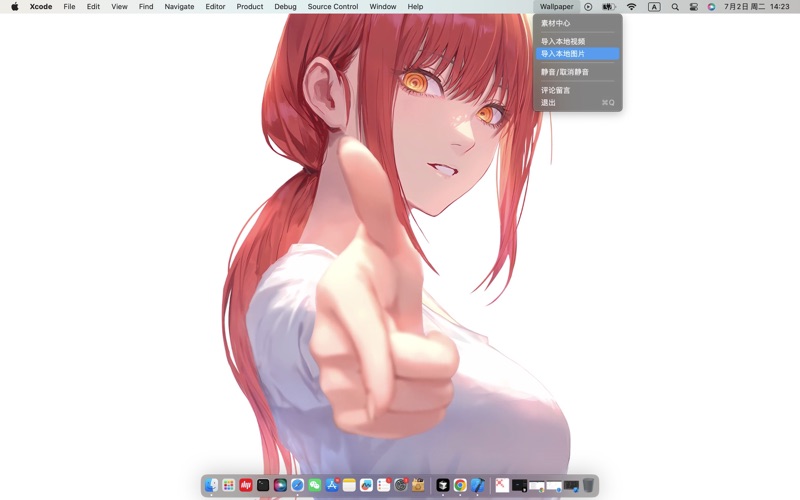This screenshot has width=800, height=500.
Task: Switch input source via the A icon
Action: point(654,7)
